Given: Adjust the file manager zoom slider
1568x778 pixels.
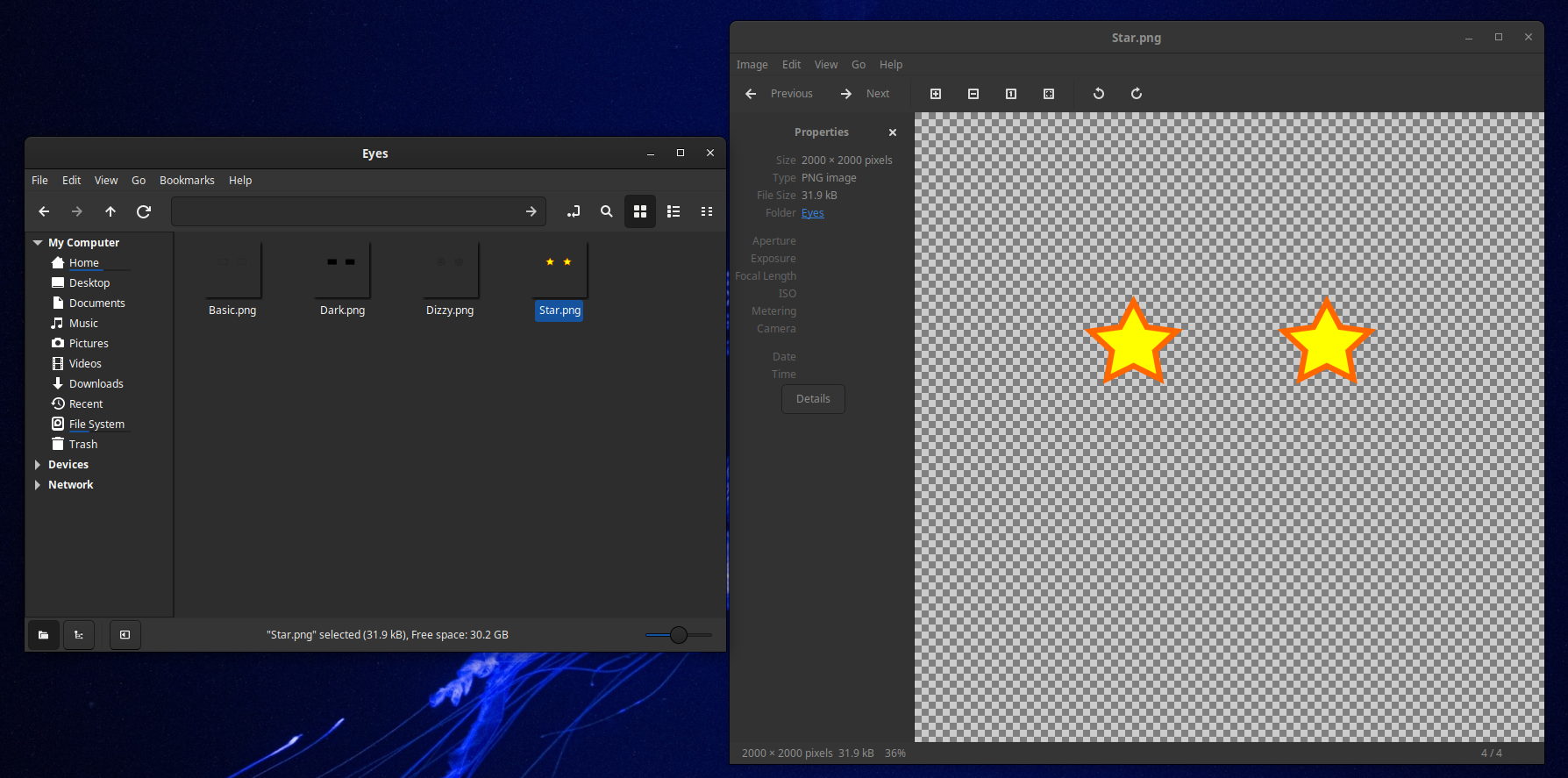Looking at the screenshot, I should pos(679,635).
